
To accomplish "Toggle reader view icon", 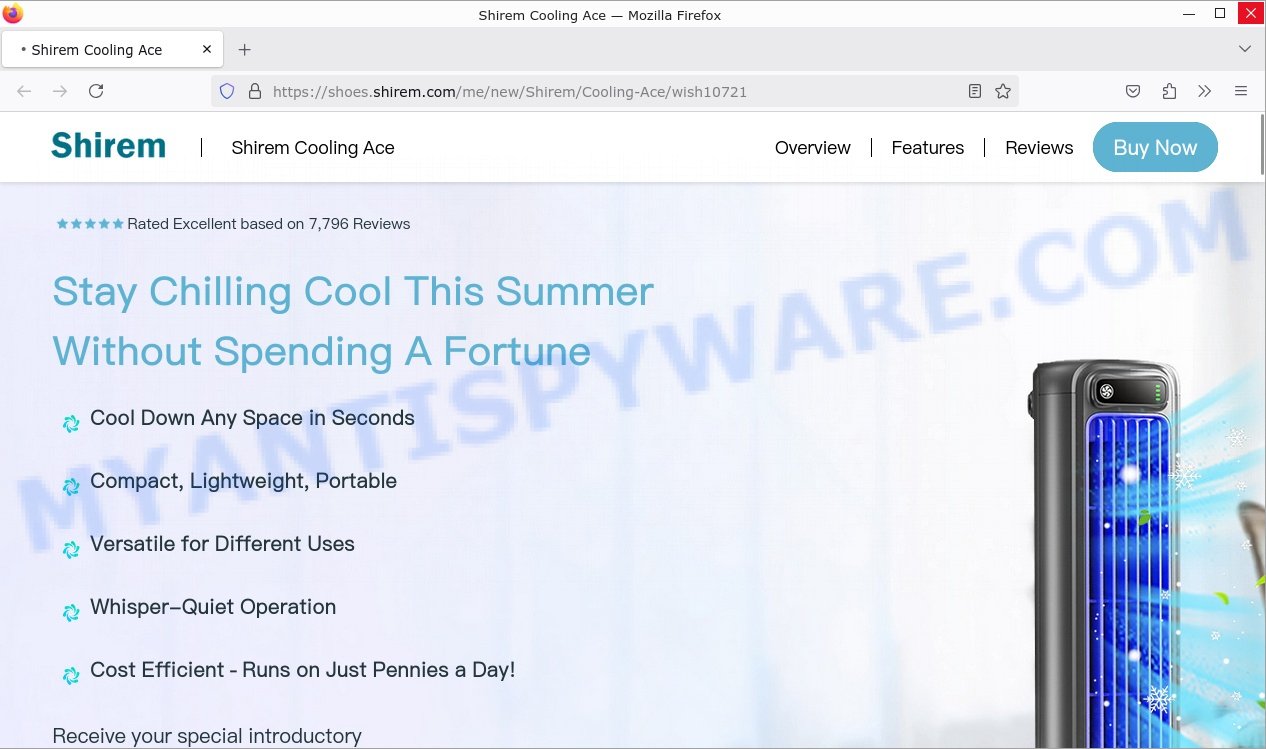I will coord(975,91).
